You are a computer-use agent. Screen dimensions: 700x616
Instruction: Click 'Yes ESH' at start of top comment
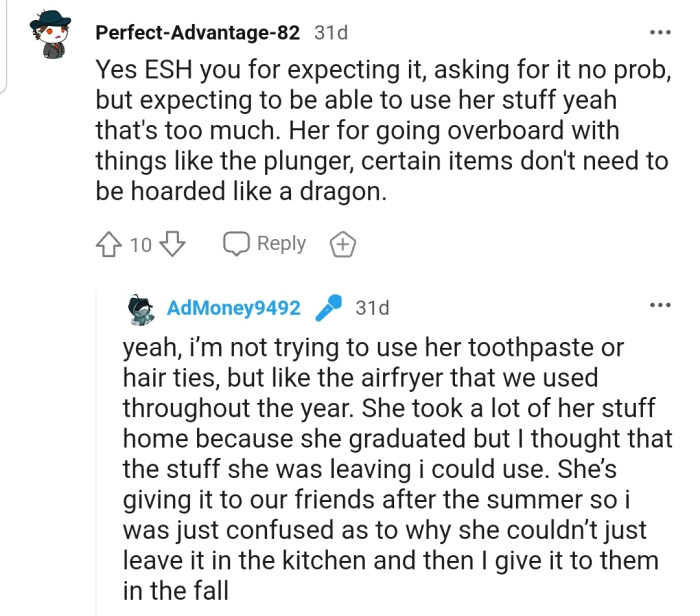(135, 70)
